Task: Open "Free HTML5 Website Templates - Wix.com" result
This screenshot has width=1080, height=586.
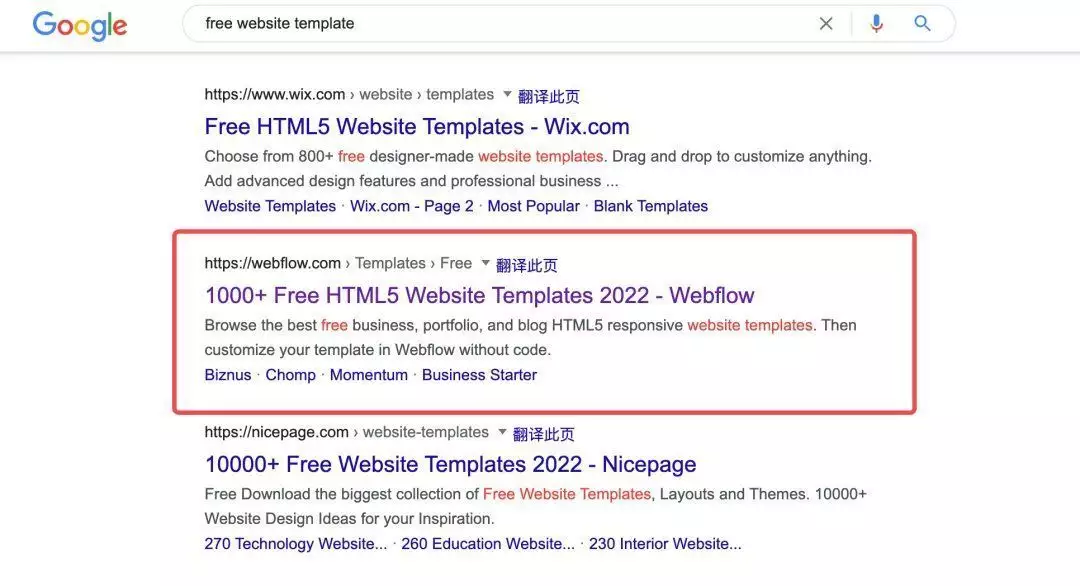Action: point(417,127)
